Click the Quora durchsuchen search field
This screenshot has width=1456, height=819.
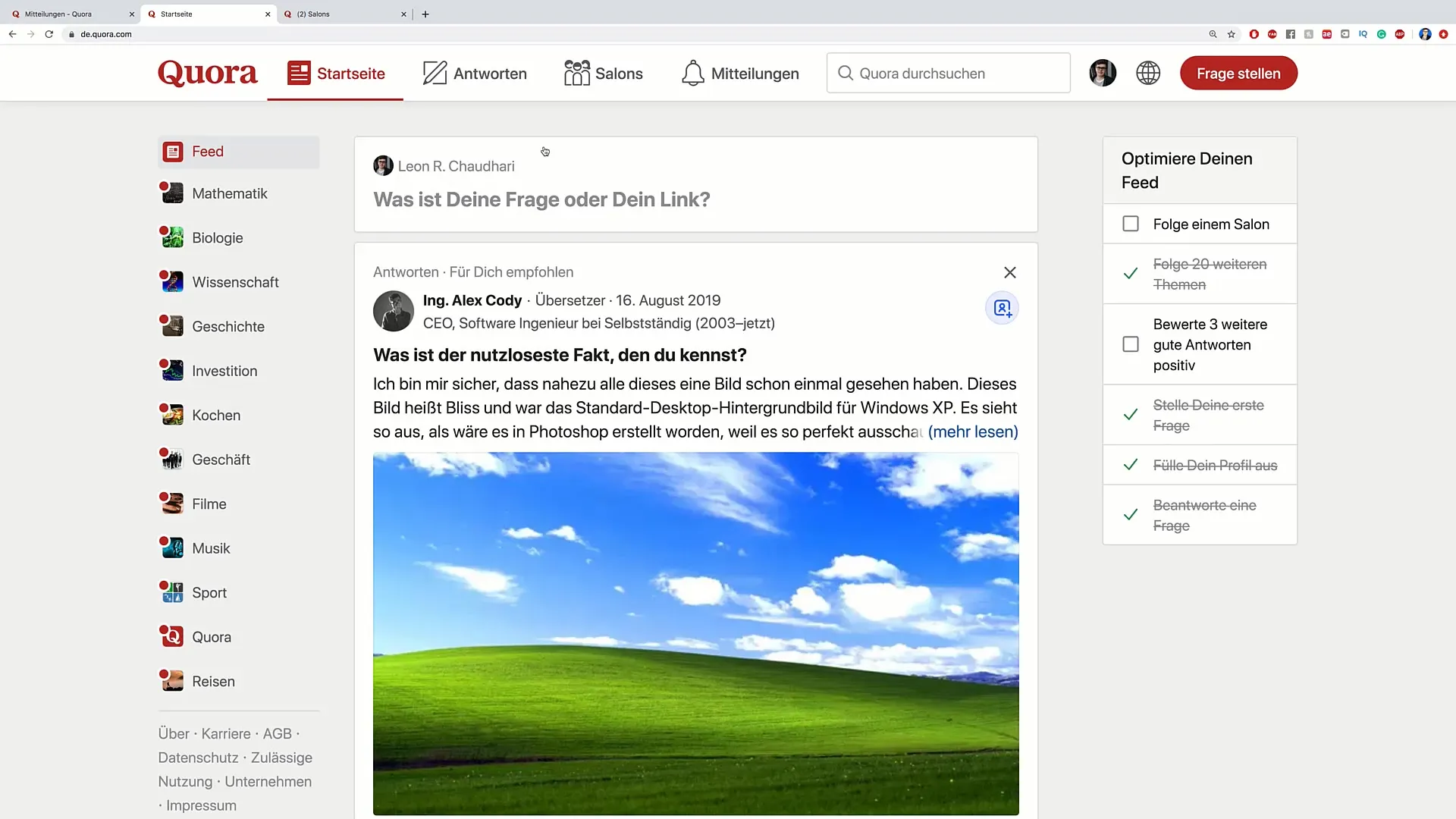coord(948,74)
